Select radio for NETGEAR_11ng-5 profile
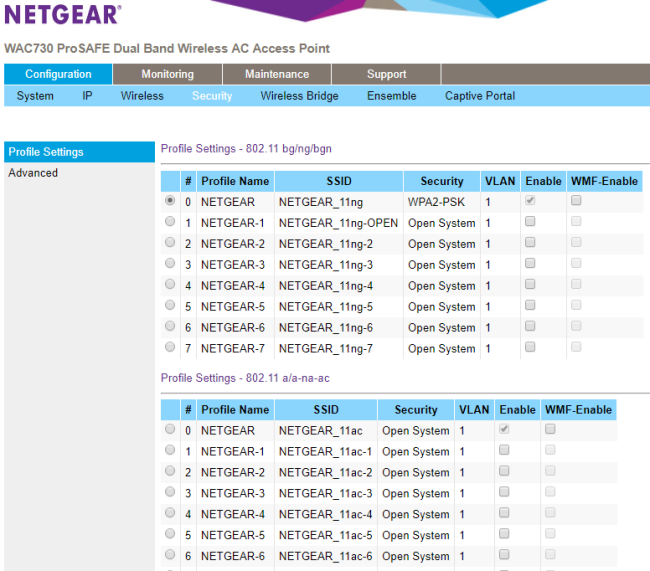Viewport: 650px width, 571px height. pos(170,305)
